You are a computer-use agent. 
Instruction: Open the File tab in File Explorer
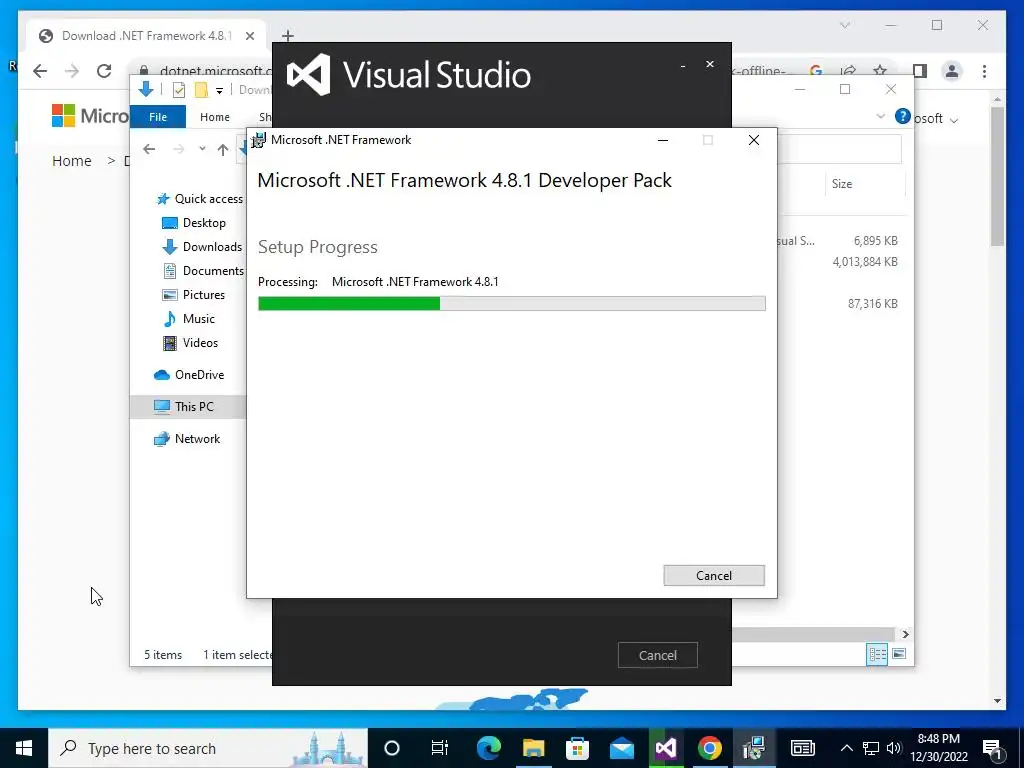coord(158,117)
